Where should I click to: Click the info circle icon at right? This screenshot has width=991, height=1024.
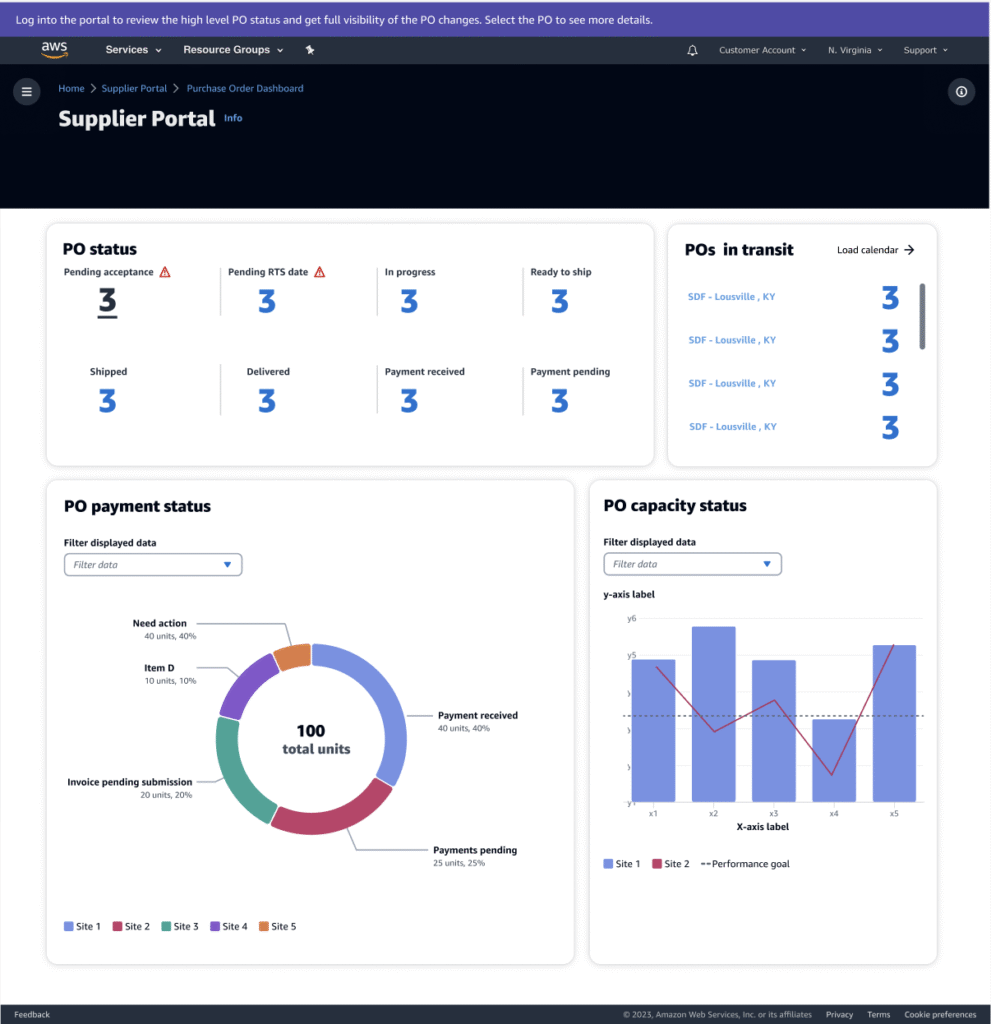pyautogui.click(x=961, y=92)
